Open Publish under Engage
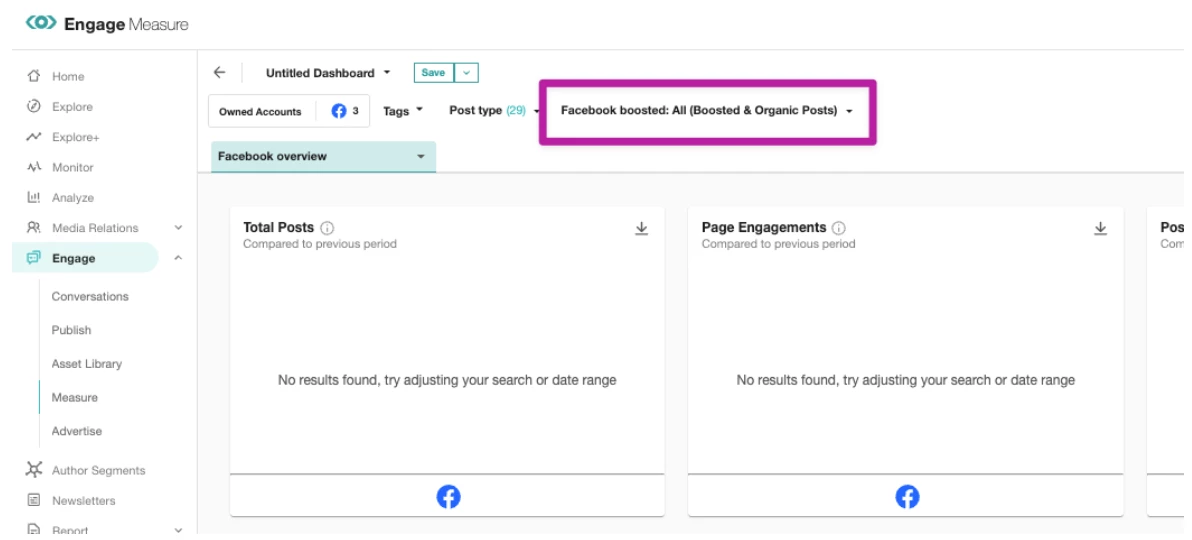 (x=71, y=330)
